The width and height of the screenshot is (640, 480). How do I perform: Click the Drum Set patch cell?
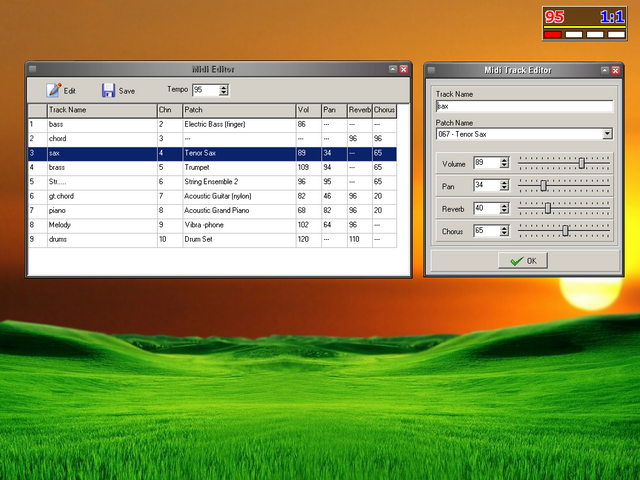pyautogui.click(x=239, y=240)
